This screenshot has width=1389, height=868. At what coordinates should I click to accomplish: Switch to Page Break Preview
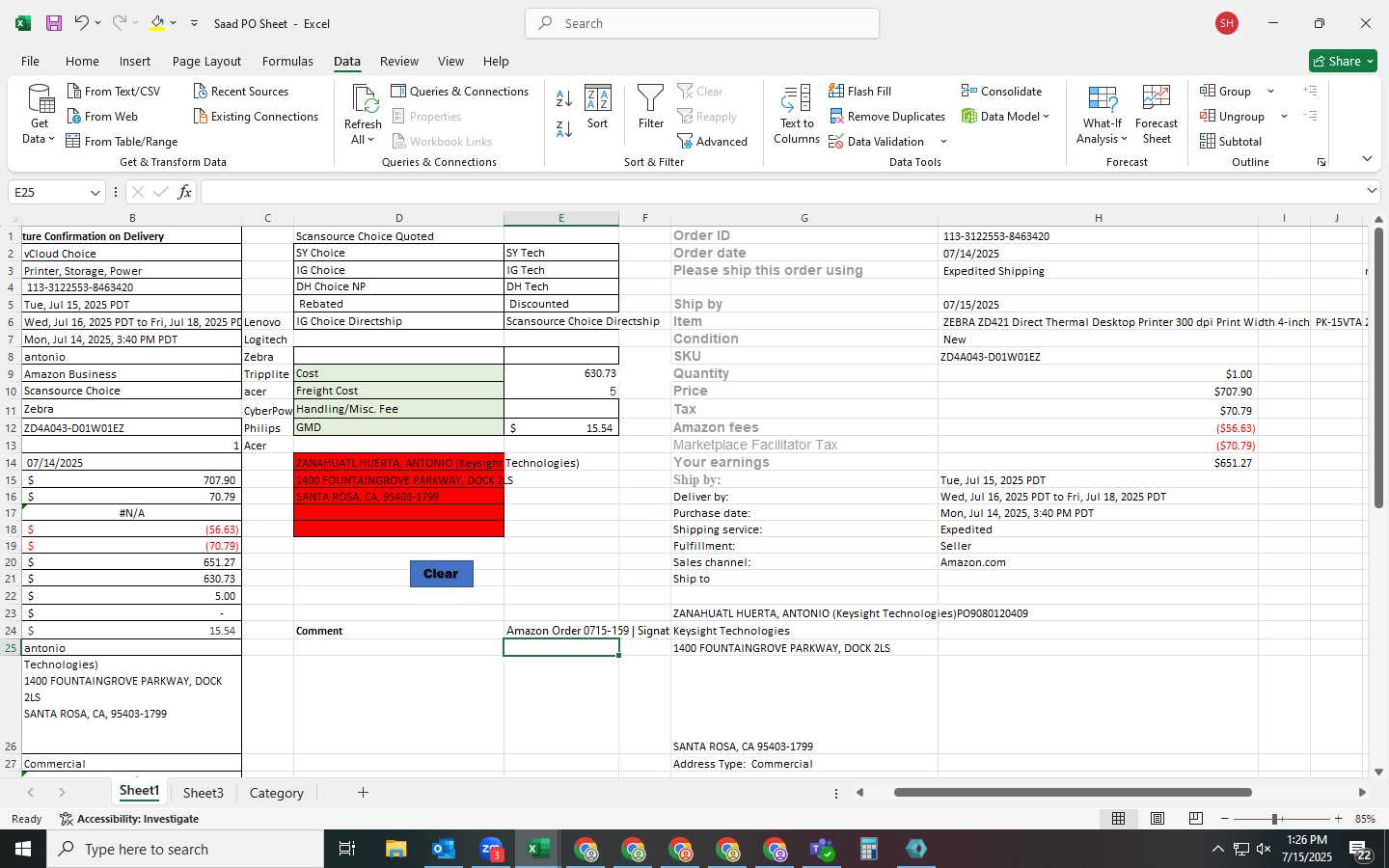[x=1196, y=818]
